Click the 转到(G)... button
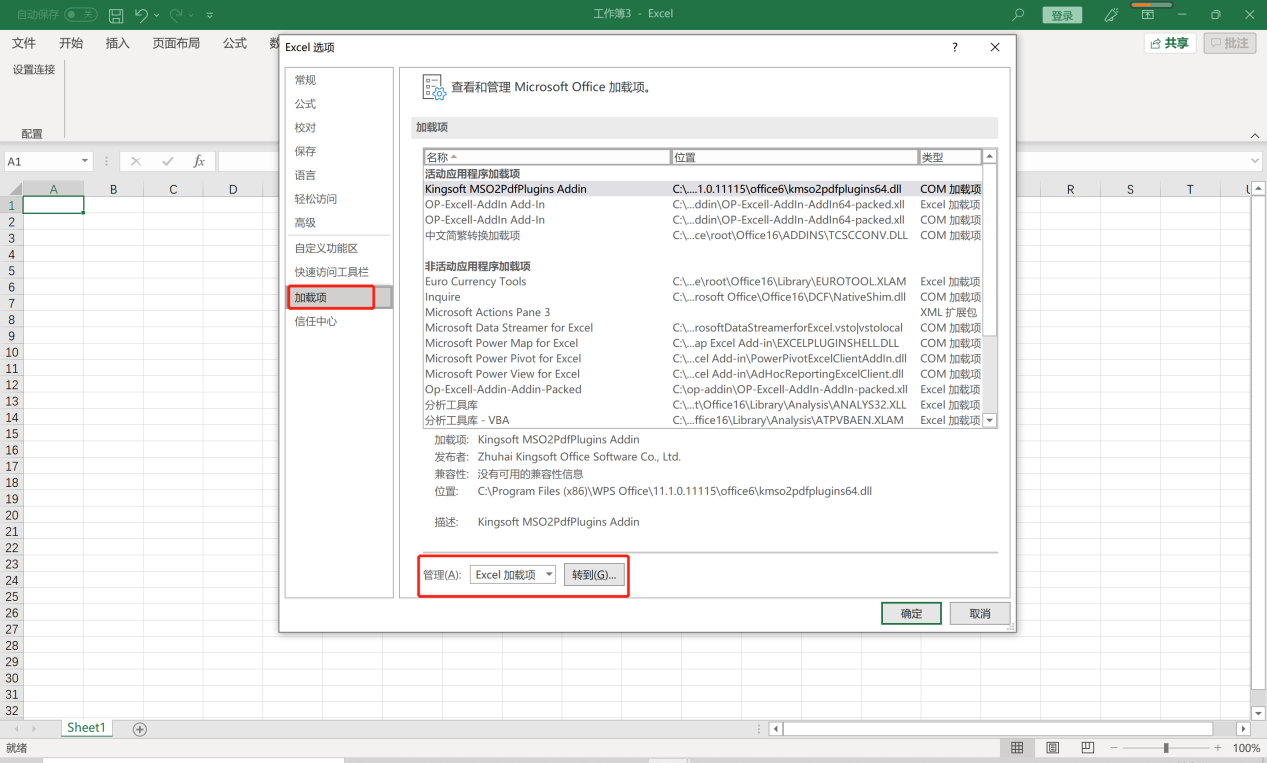1267x763 pixels. [x=594, y=575]
